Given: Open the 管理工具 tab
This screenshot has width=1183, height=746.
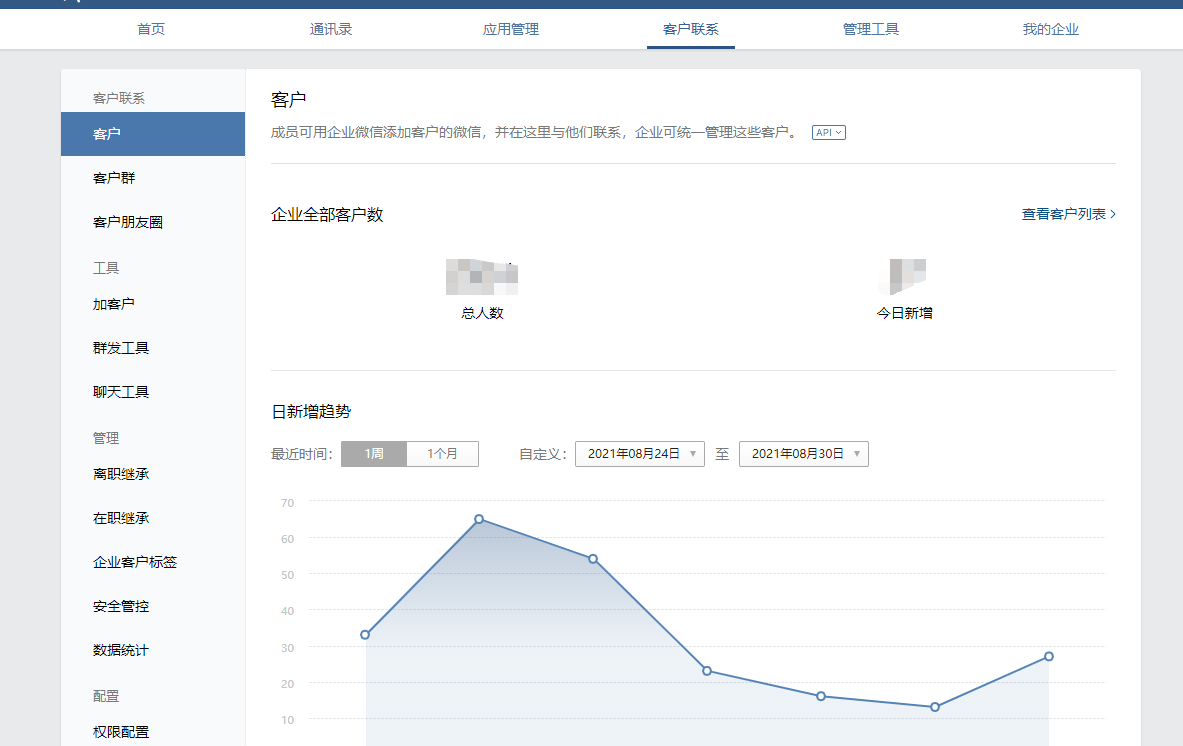Looking at the screenshot, I should click(x=871, y=29).
